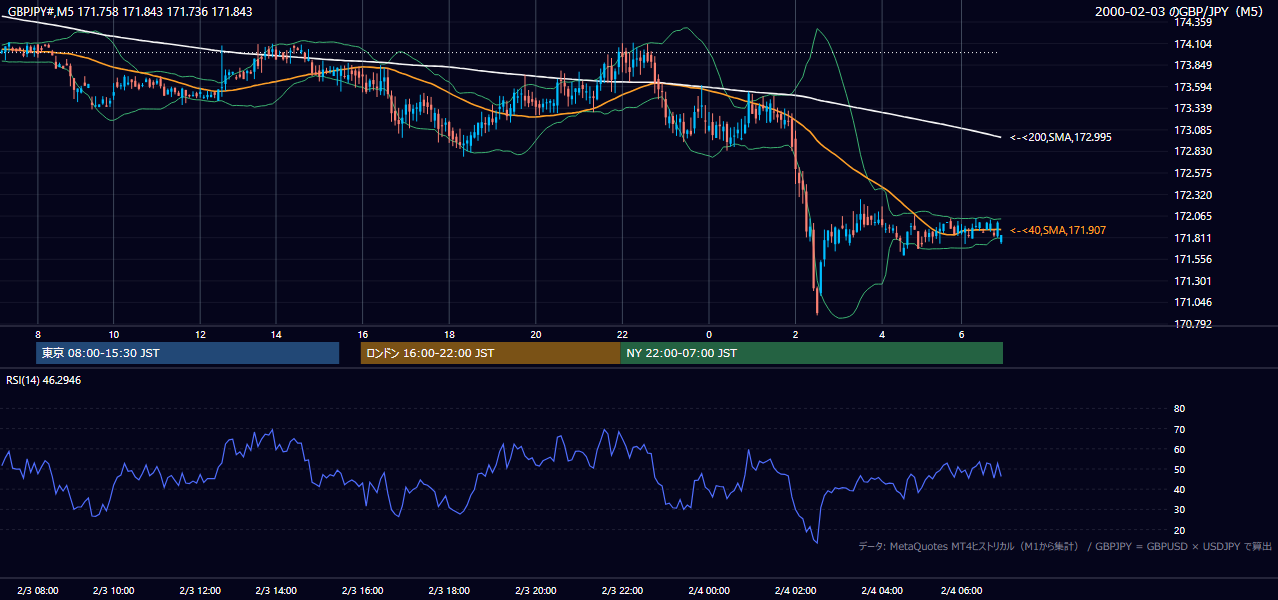This screenshot has width=1278, height=600.
Task: Click price axis value 173.849
Action: point(1192,65)
